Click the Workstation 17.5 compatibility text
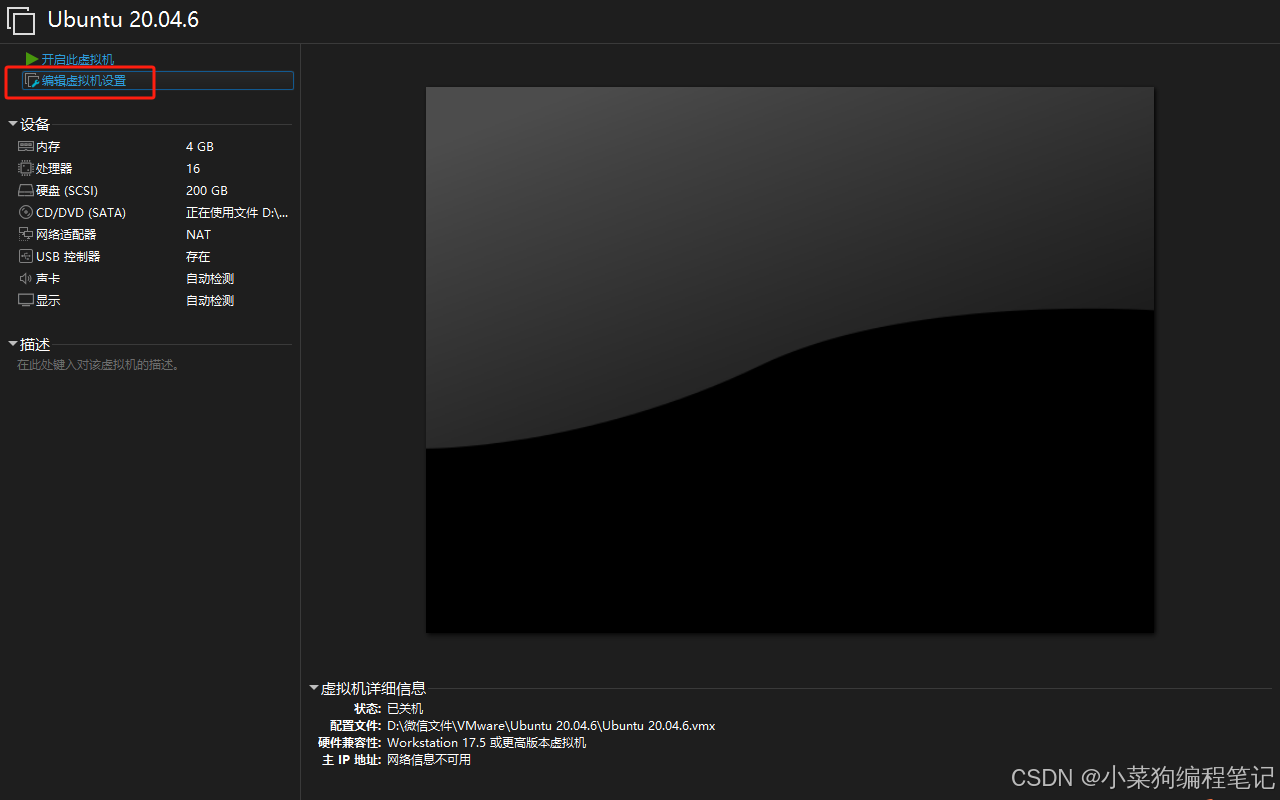Image resolution: width=1280 pixels, height=800 pixels. click(487, 742)
